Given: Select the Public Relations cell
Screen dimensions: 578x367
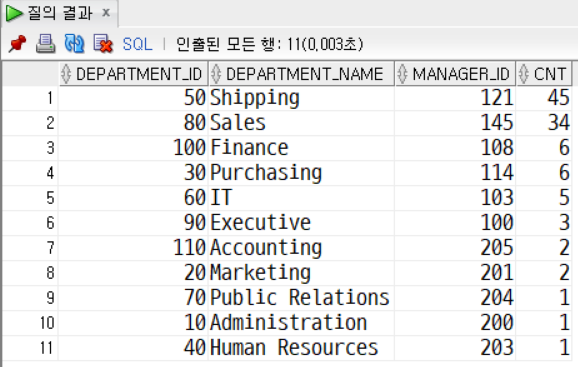Looking at the screenshot, I should click(302, 298).
